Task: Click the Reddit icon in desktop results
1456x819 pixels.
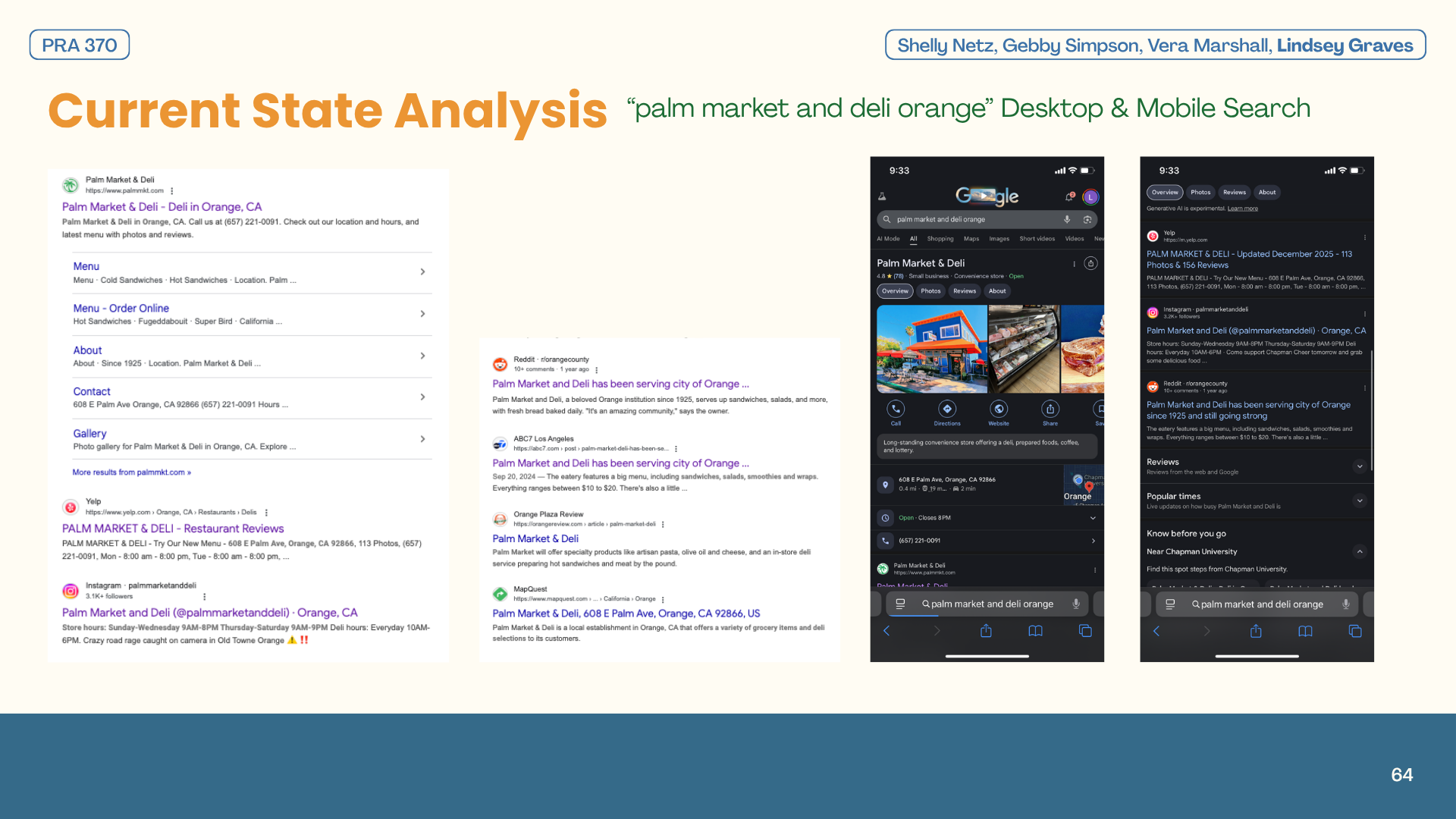Action: point(500,364)
